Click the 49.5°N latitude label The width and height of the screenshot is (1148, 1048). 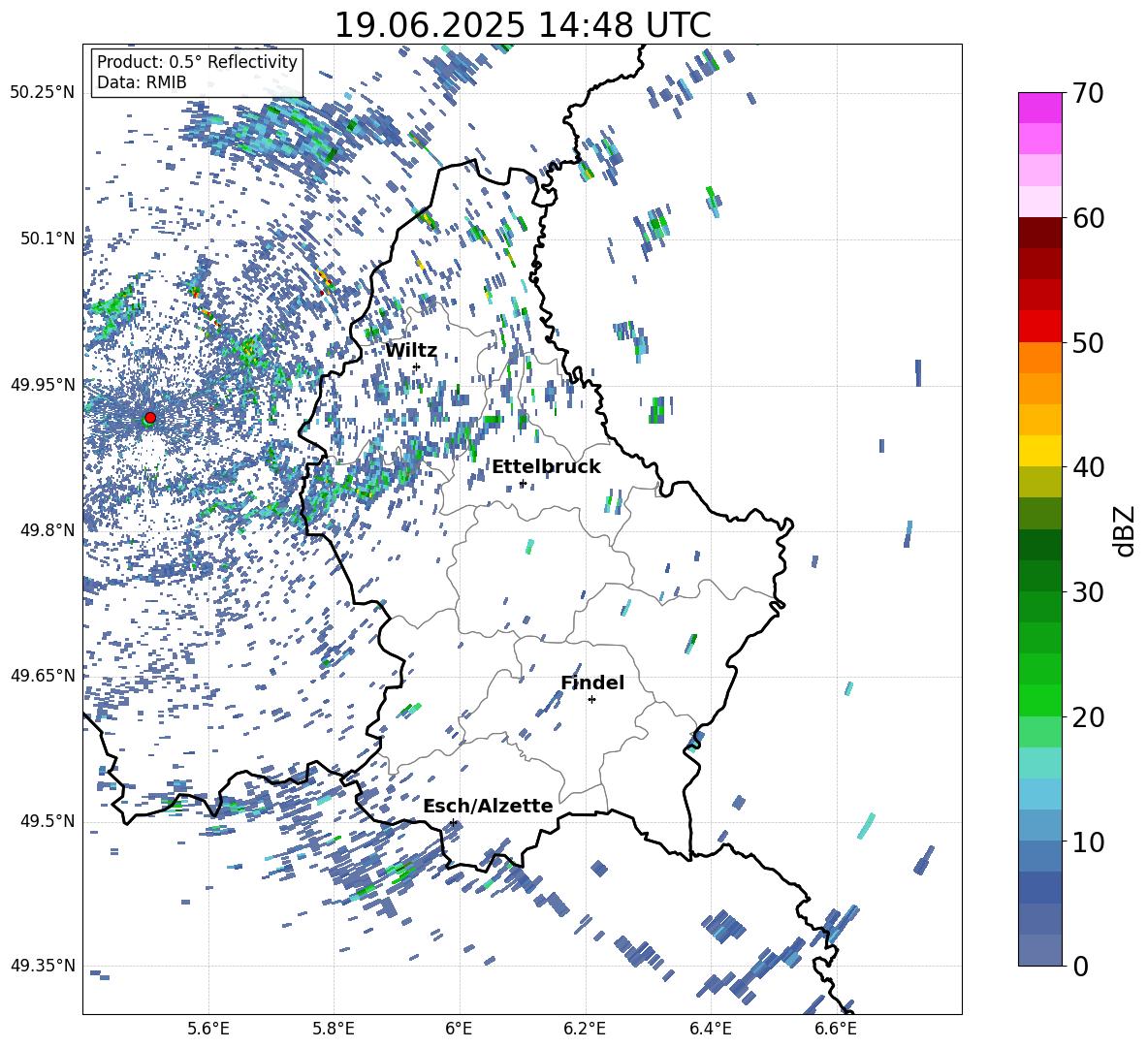pos(48,821)
